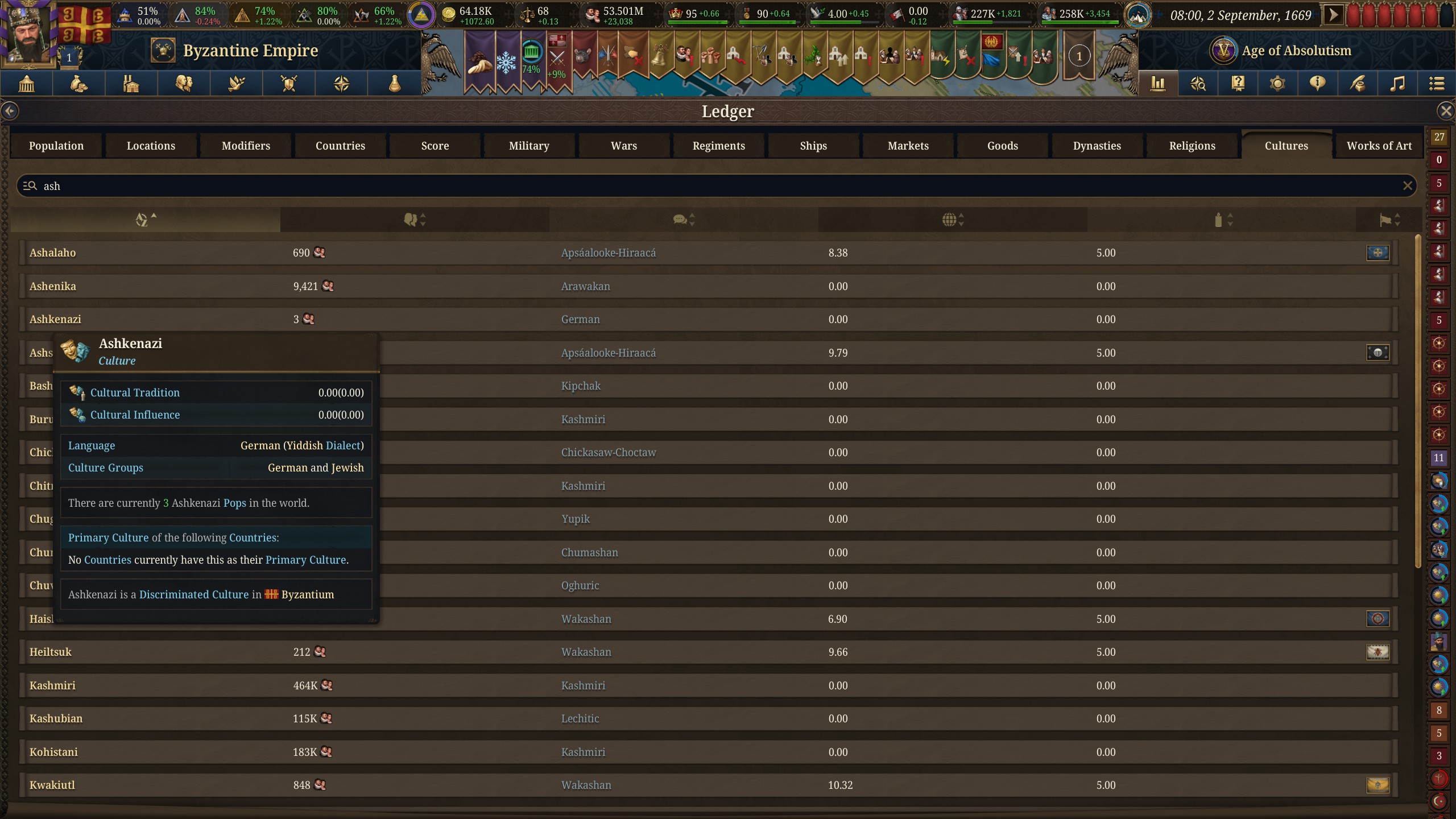The height and width of the screenshot is (819, 1456).
Task: Sort by the globe icon column header
Action: (x=953, y=220)
